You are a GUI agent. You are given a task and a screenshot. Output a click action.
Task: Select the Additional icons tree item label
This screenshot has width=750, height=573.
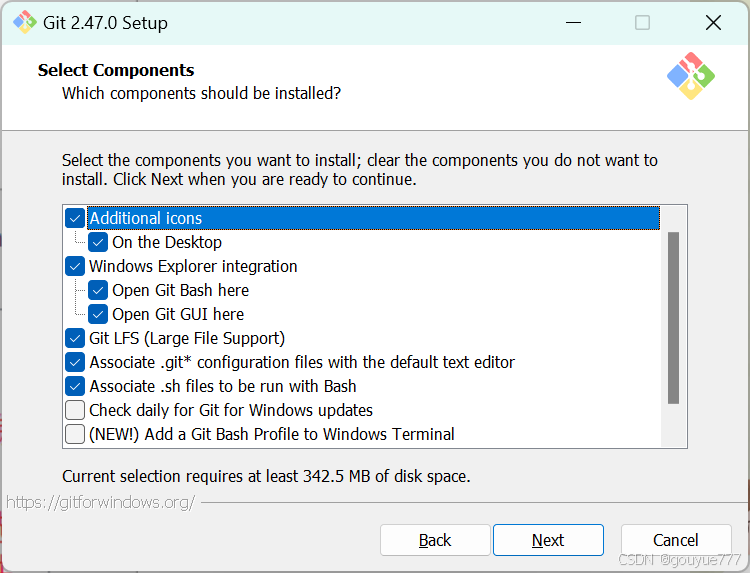click(x=146, y=218)
